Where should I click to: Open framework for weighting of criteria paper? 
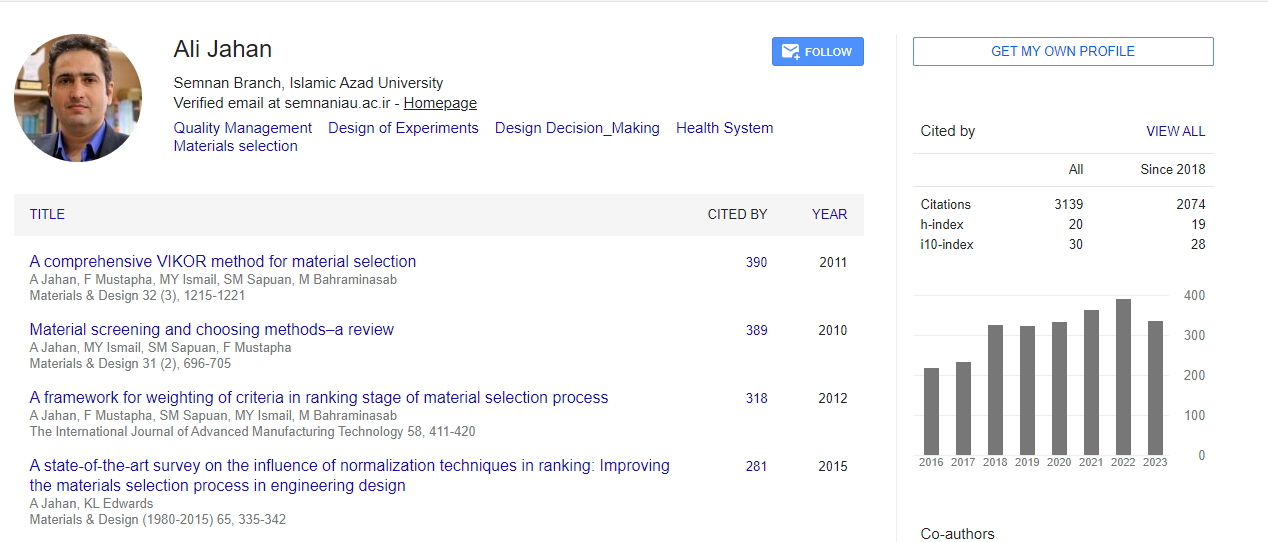pyautogui.click(x=319, y=398)
